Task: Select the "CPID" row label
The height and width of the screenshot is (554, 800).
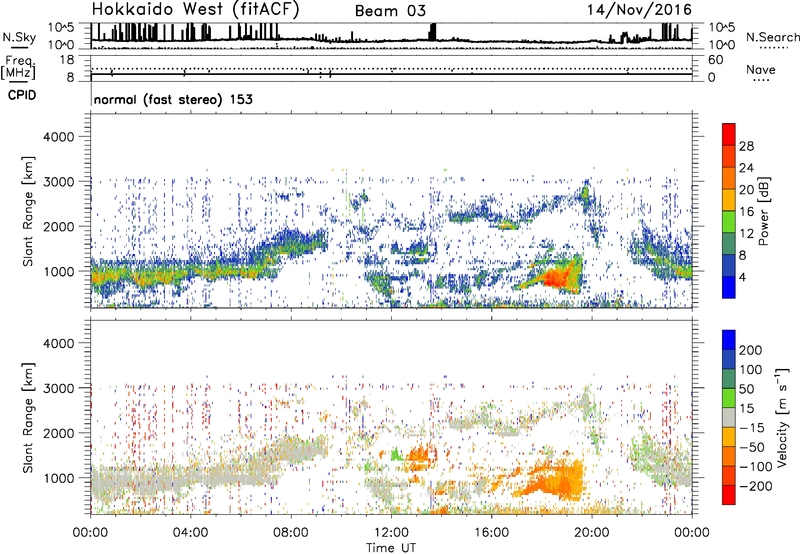Action: (x=22, y=95)
